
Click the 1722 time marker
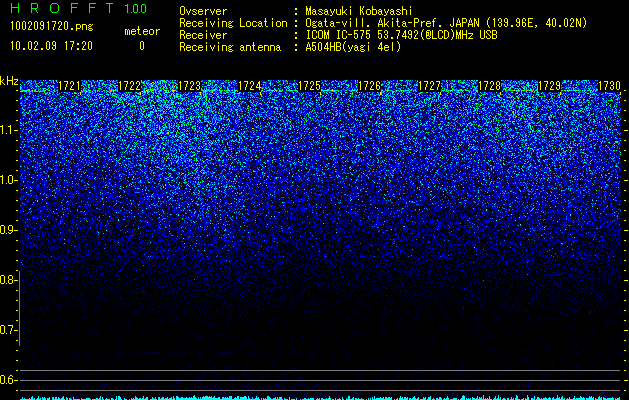[x=130, y=86]
